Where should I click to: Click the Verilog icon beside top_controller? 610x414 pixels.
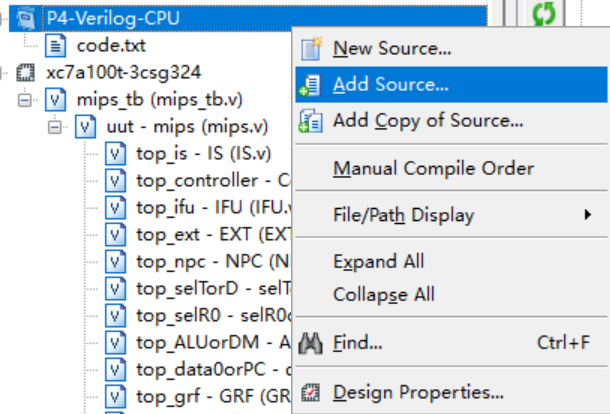116,181
